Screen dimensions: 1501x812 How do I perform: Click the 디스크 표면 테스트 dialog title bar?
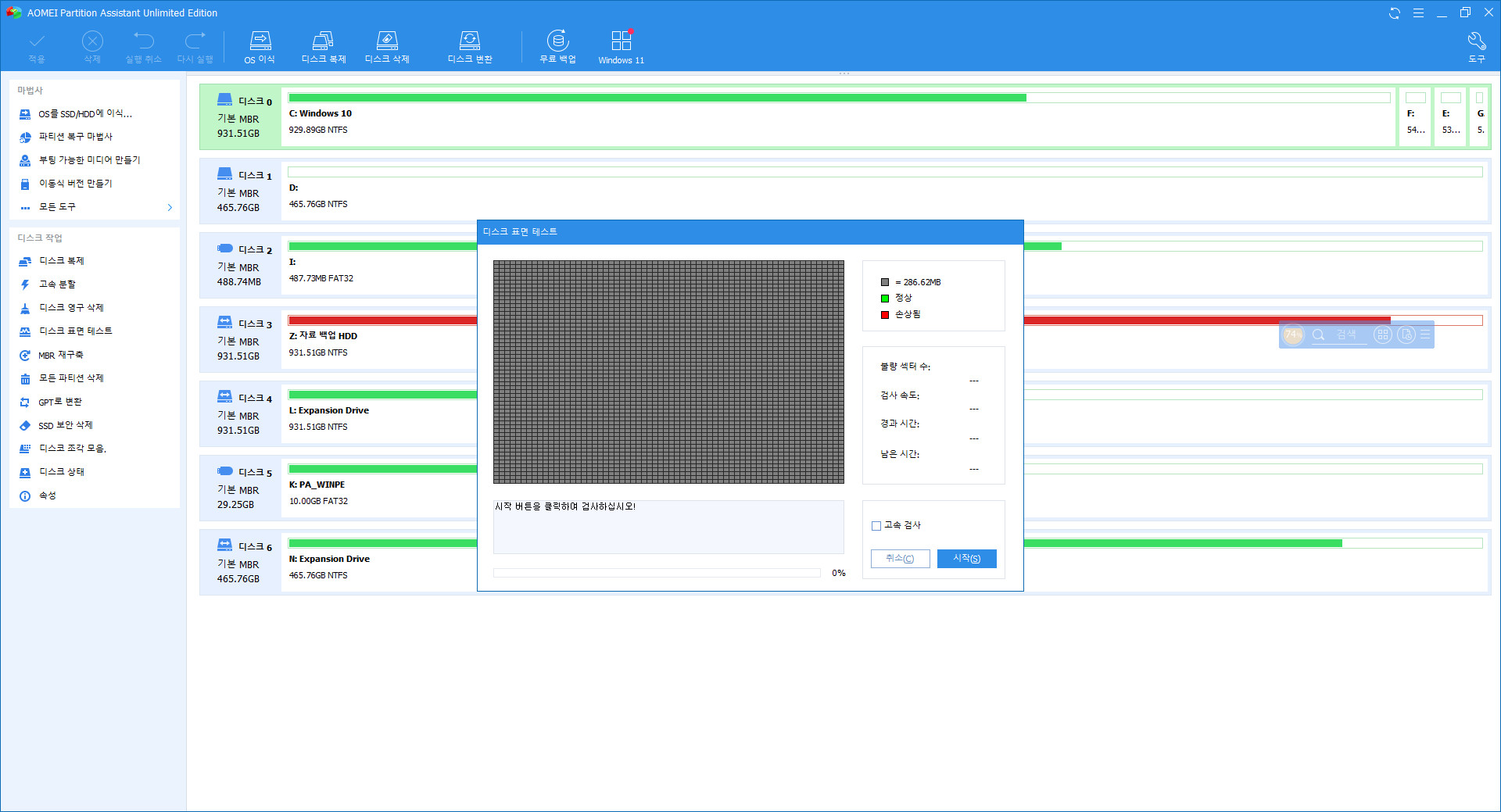[750, 232]
